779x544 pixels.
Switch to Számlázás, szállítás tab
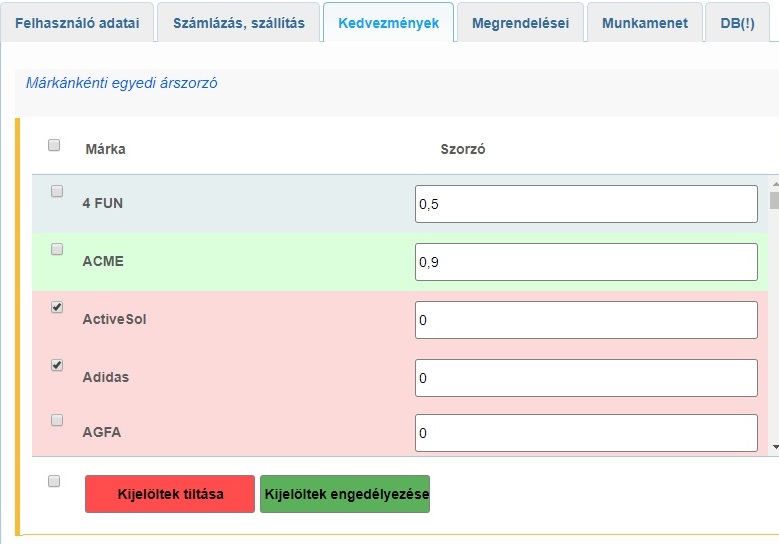click(238, 22)
